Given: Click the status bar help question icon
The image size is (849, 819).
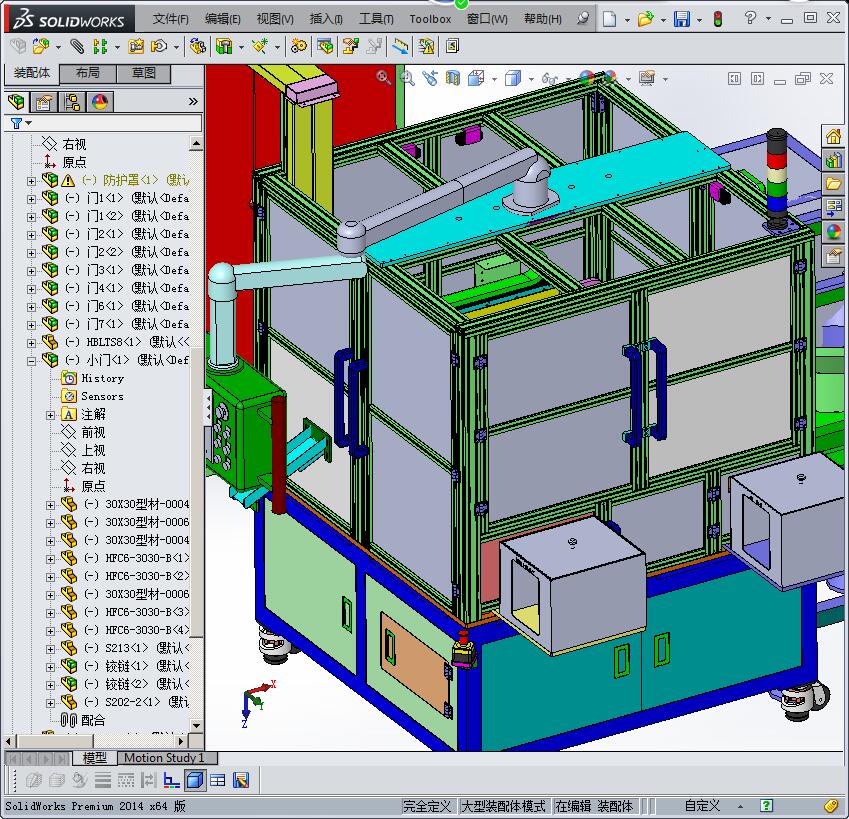Looking at the screenshot, I should point(766,806).
